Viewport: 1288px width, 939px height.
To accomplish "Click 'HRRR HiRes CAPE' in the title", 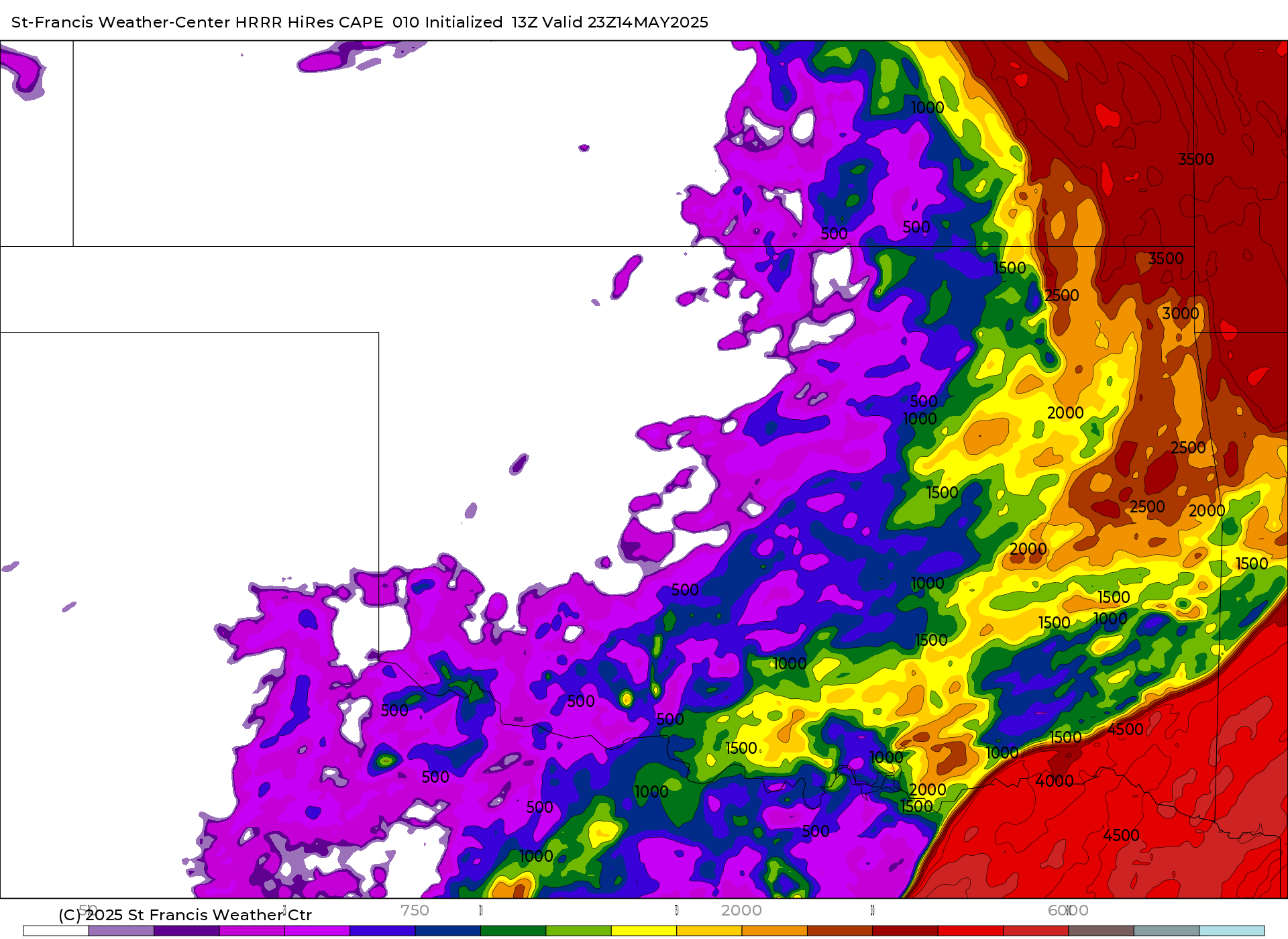I will (309, 22).
